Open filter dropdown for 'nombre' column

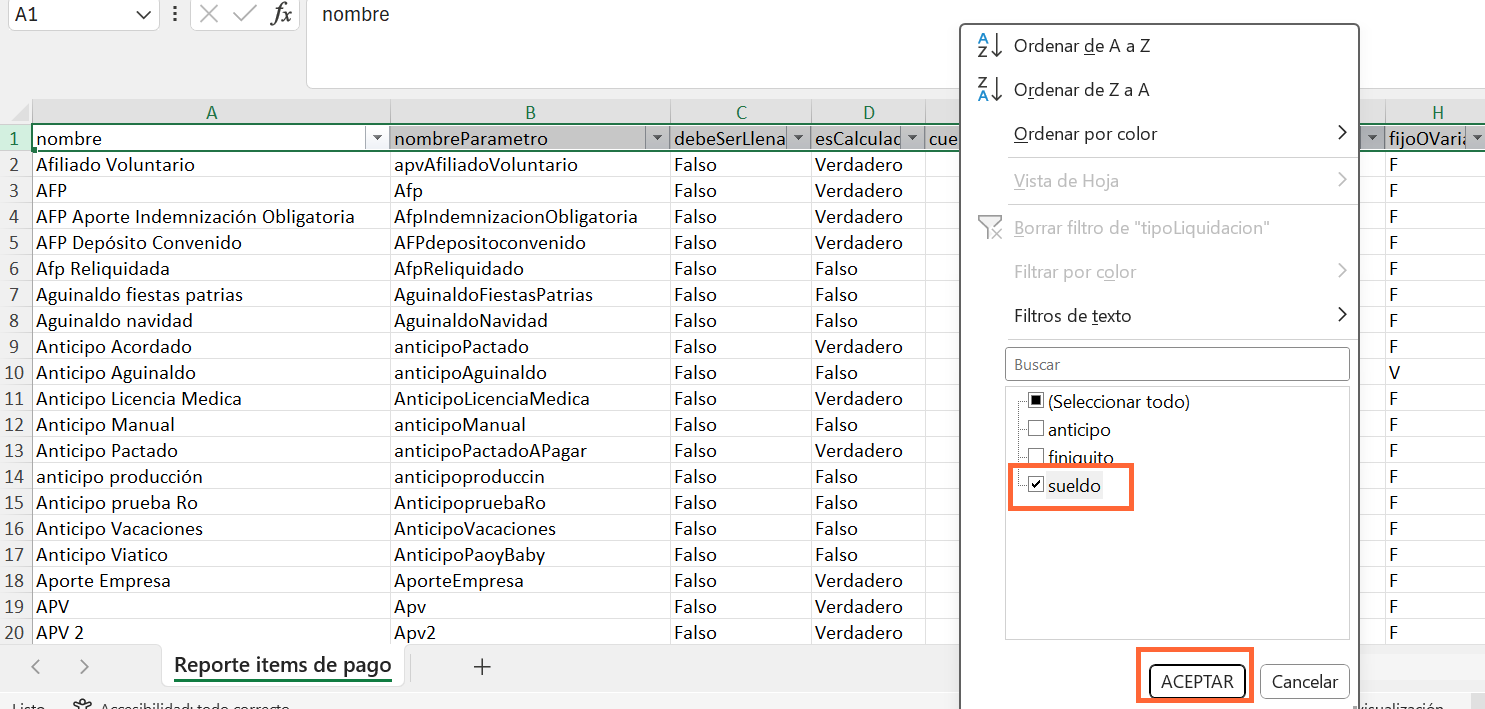point(377,138)
